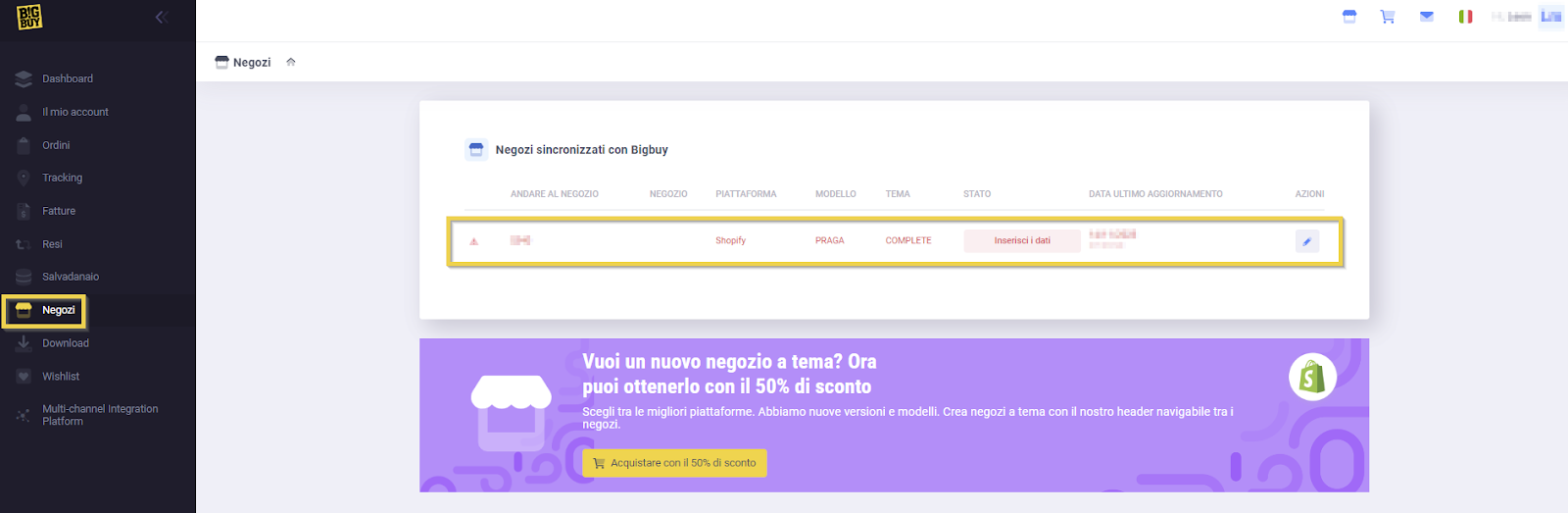The width and height of the screenshot is (1568, 513).
Task: Click the BigBuy logo
Action: pos(29,17)
